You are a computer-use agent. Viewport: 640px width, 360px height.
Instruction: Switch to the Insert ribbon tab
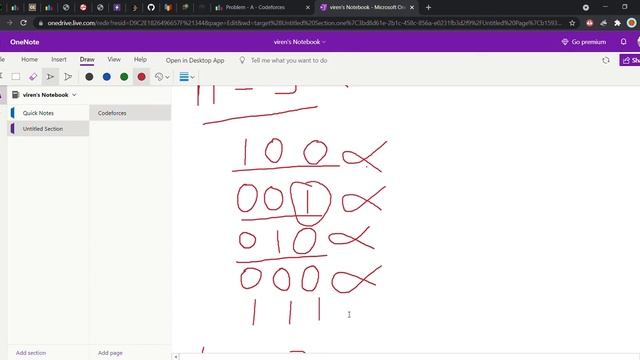pyautogui.click(x=59, y=60)
